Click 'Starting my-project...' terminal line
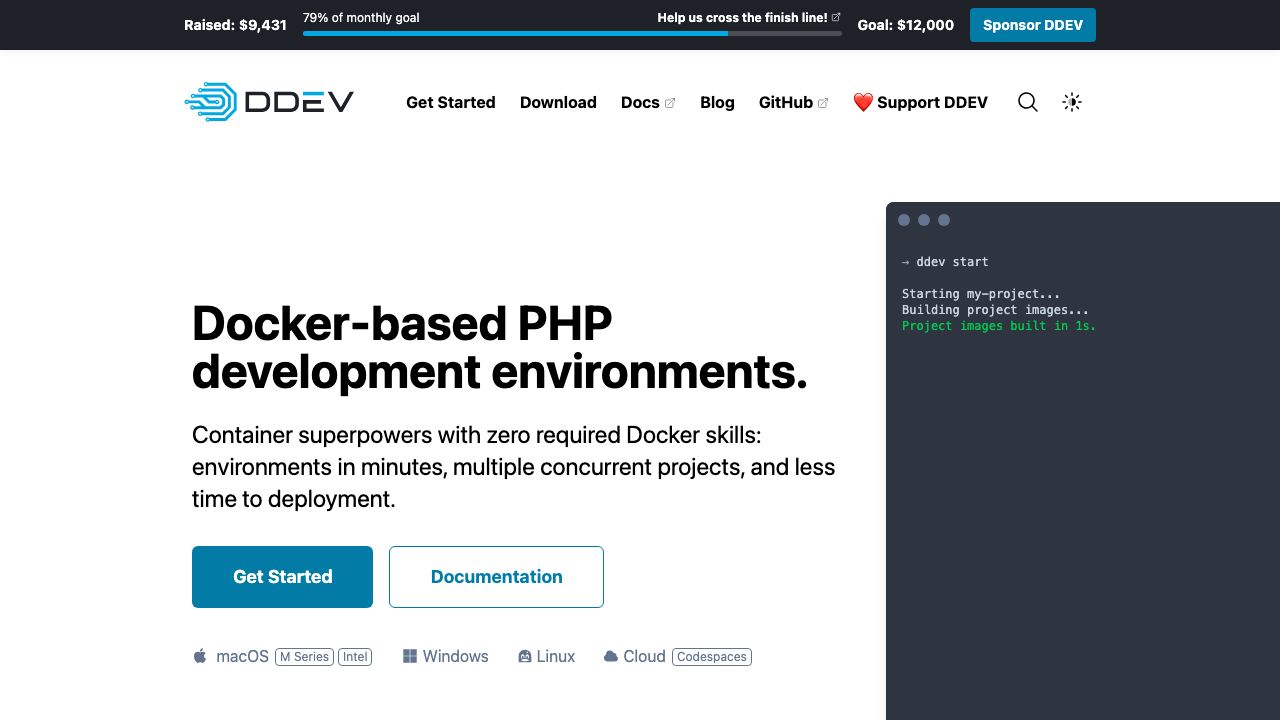The width and height of the screenshot is (1280, 720). tap(981, 294)
